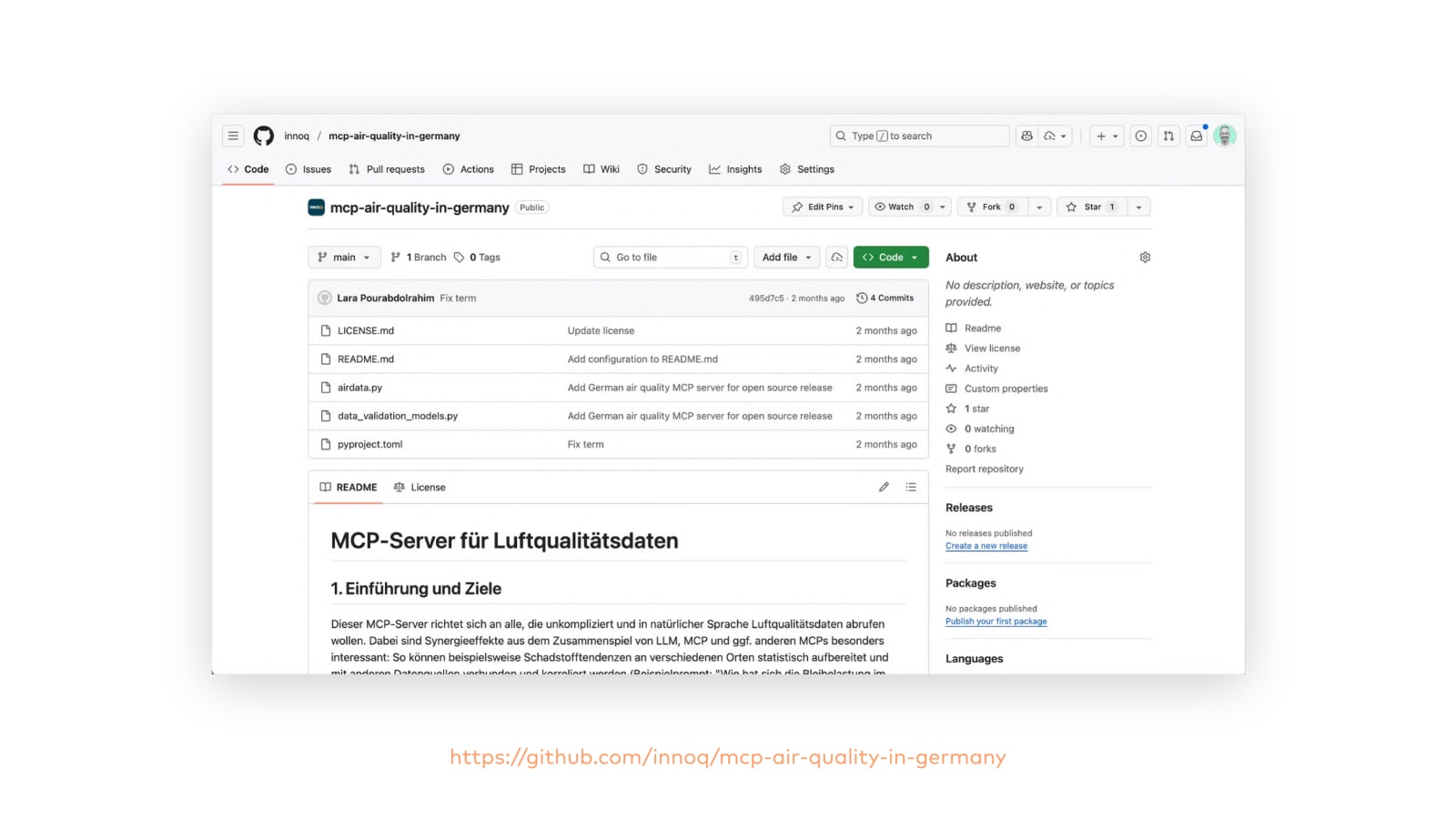
Task: Open the issues icon in header
Action: (x=1140, y=136)
